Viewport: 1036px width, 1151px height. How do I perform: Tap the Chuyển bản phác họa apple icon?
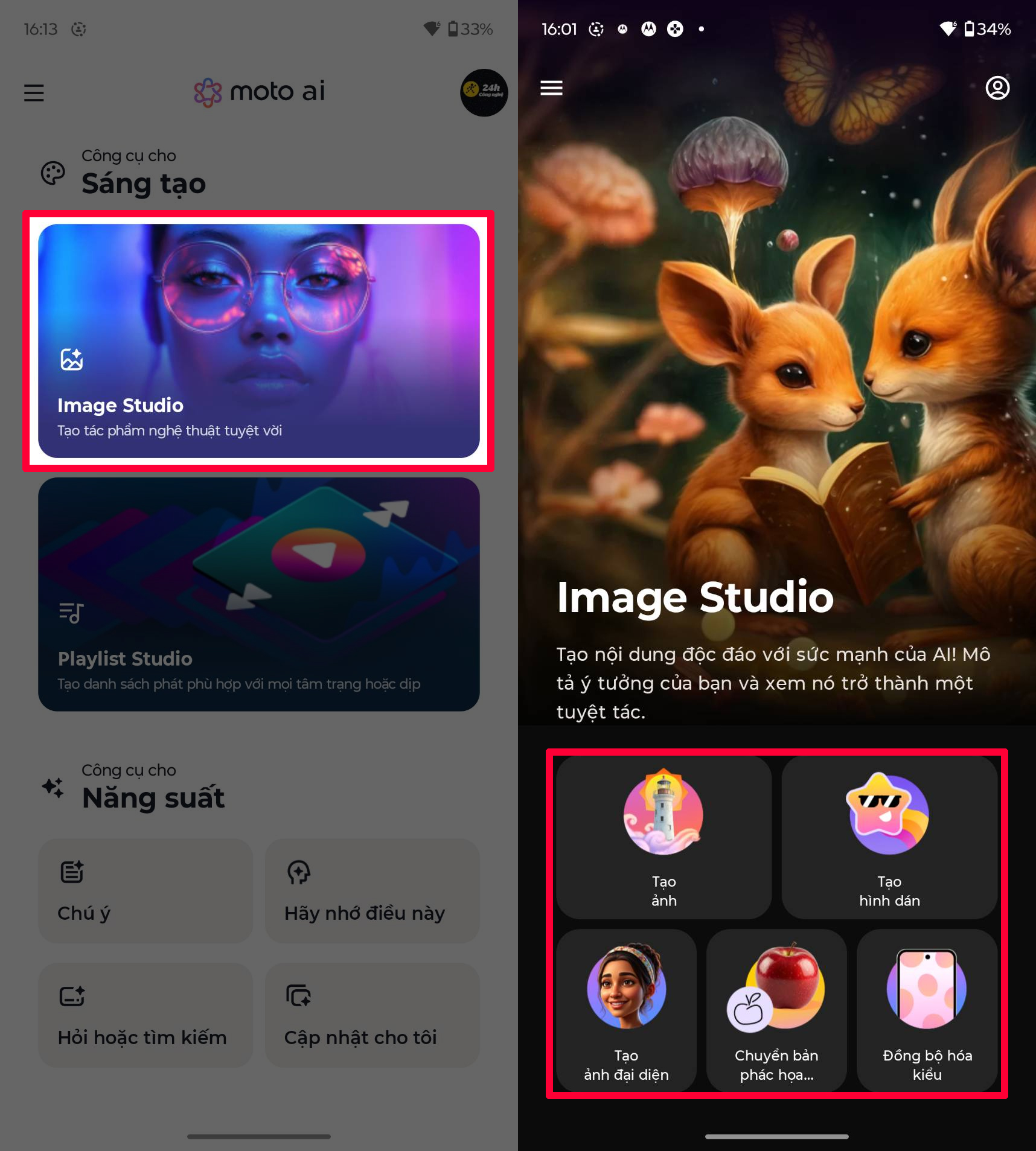[x=776, y=986]
